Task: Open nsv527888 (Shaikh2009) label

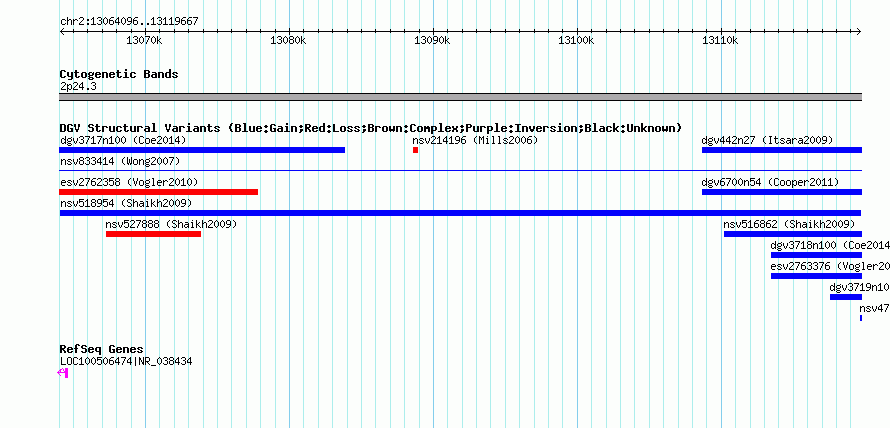Action: [171, 224]
